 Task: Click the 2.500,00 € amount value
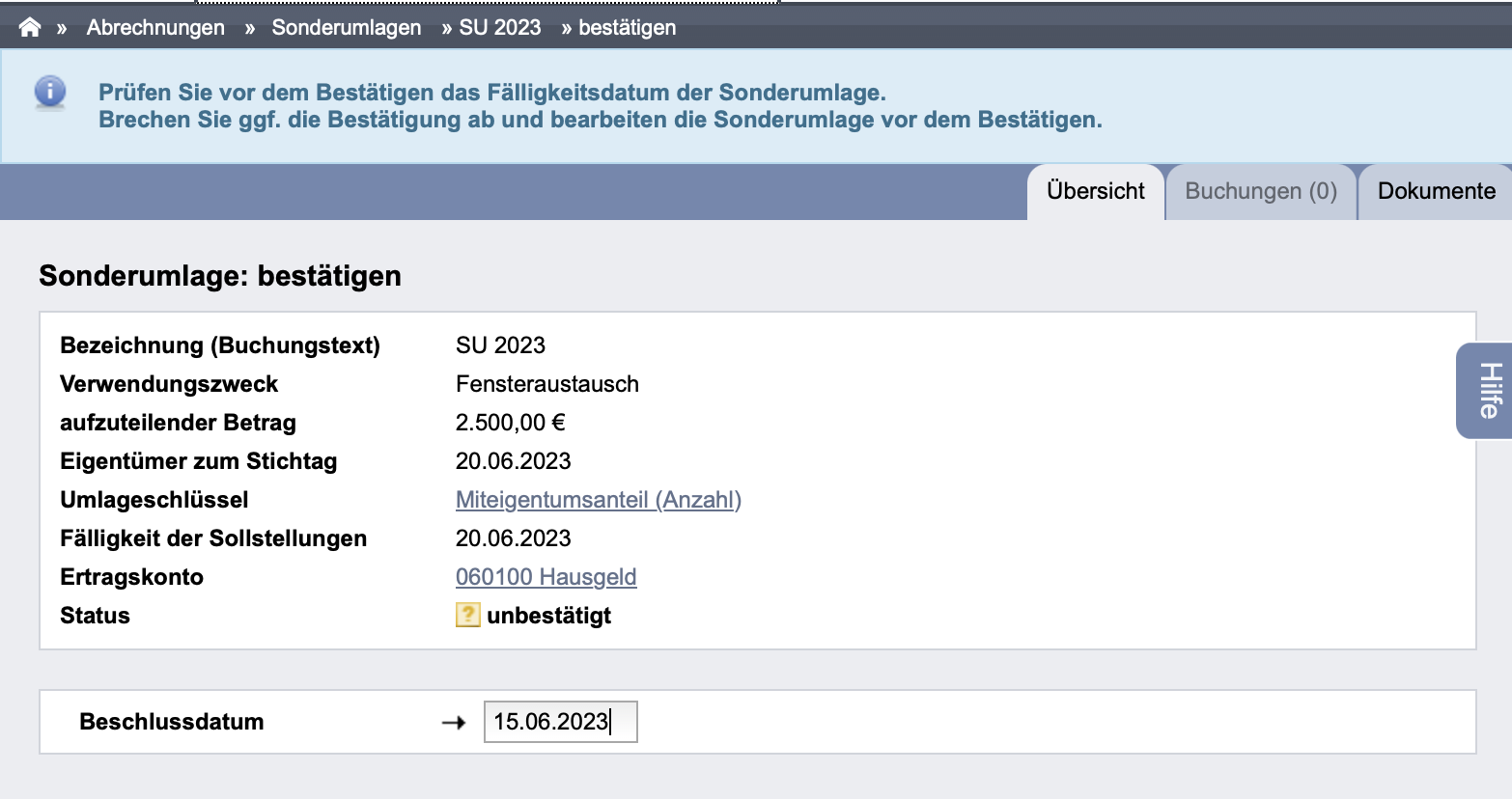tap(511, 423)
